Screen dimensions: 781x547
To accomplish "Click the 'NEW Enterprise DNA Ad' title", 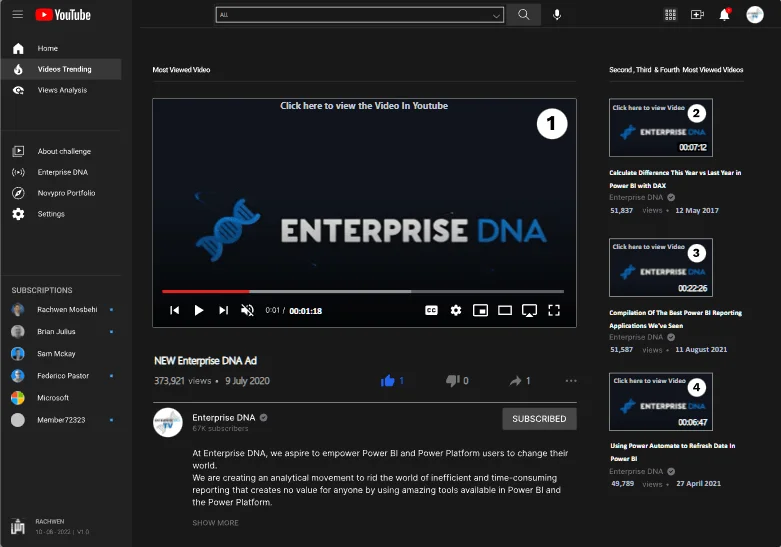I will pyautogui.click(x=205, y=361).
